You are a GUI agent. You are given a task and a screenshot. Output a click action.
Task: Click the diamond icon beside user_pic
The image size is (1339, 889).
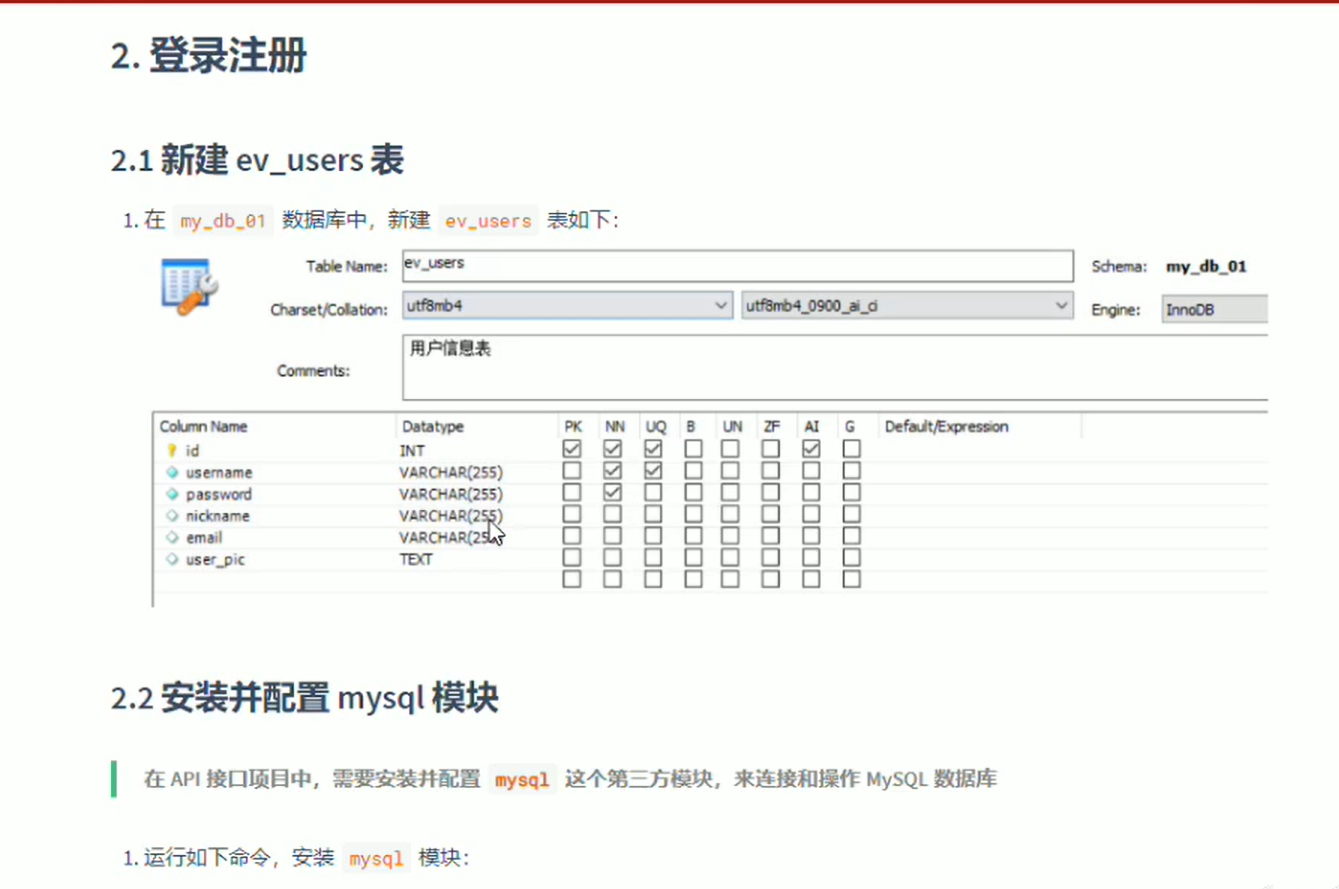coord(172,559)
